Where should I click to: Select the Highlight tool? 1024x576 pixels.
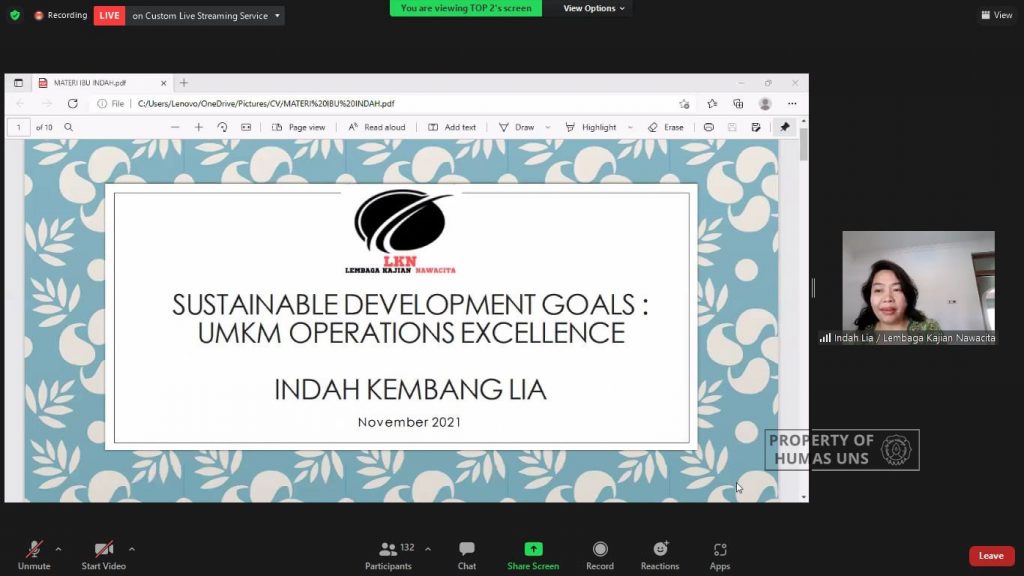tap(591, 127)
